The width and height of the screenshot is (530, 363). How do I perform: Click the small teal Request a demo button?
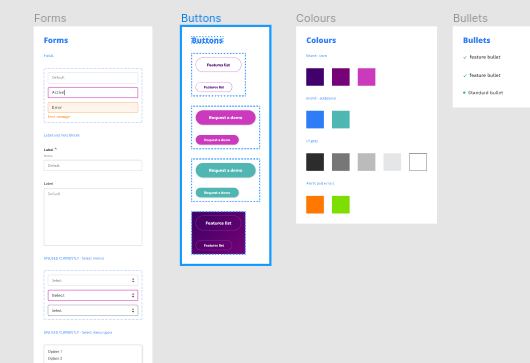tap(217, 193)
